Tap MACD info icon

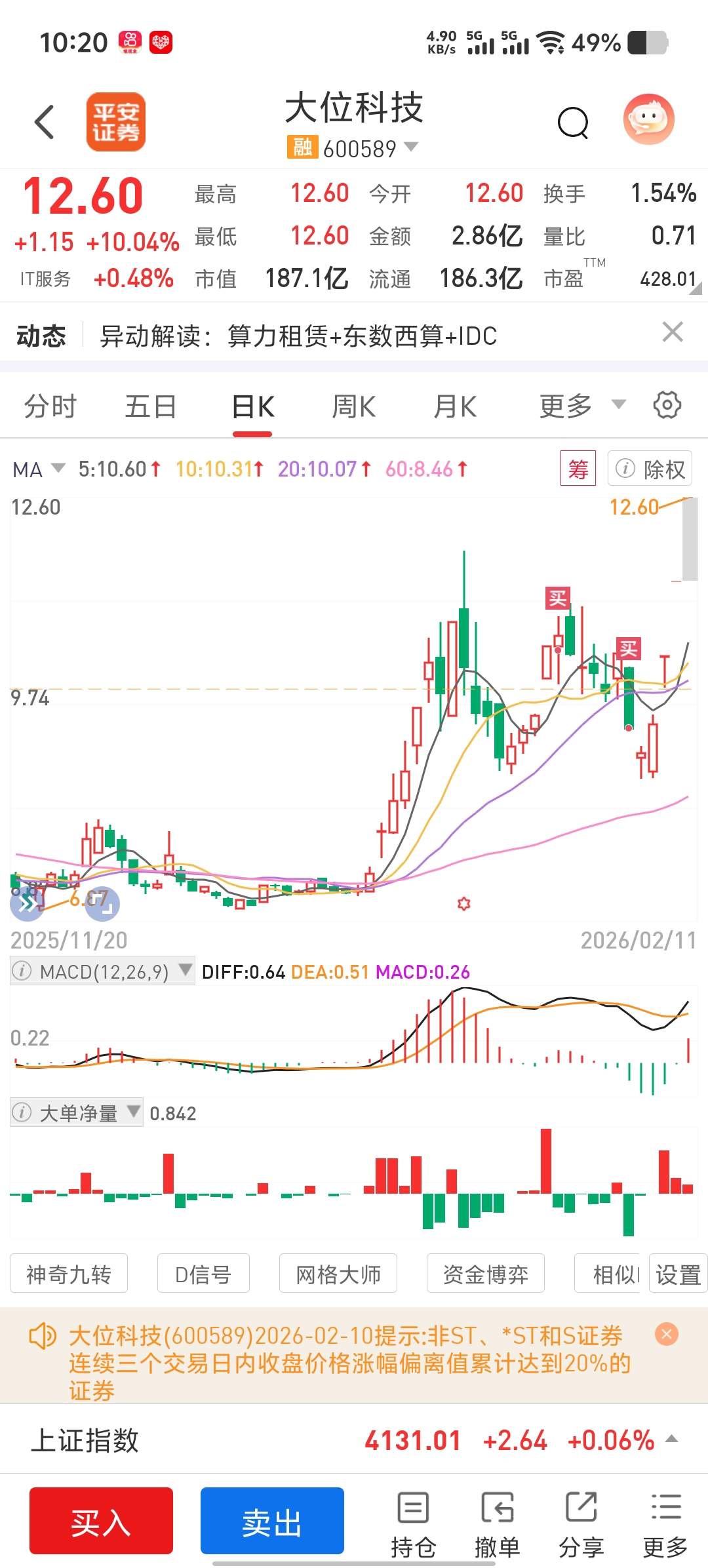22,971
